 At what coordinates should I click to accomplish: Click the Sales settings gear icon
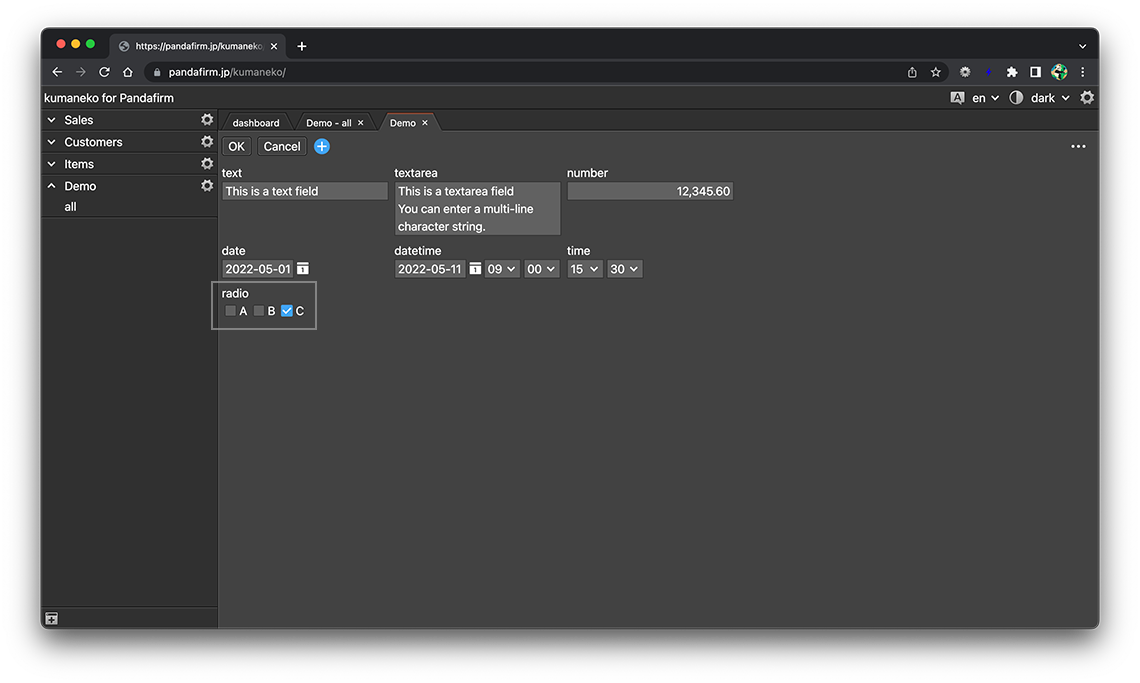point(207,120)
